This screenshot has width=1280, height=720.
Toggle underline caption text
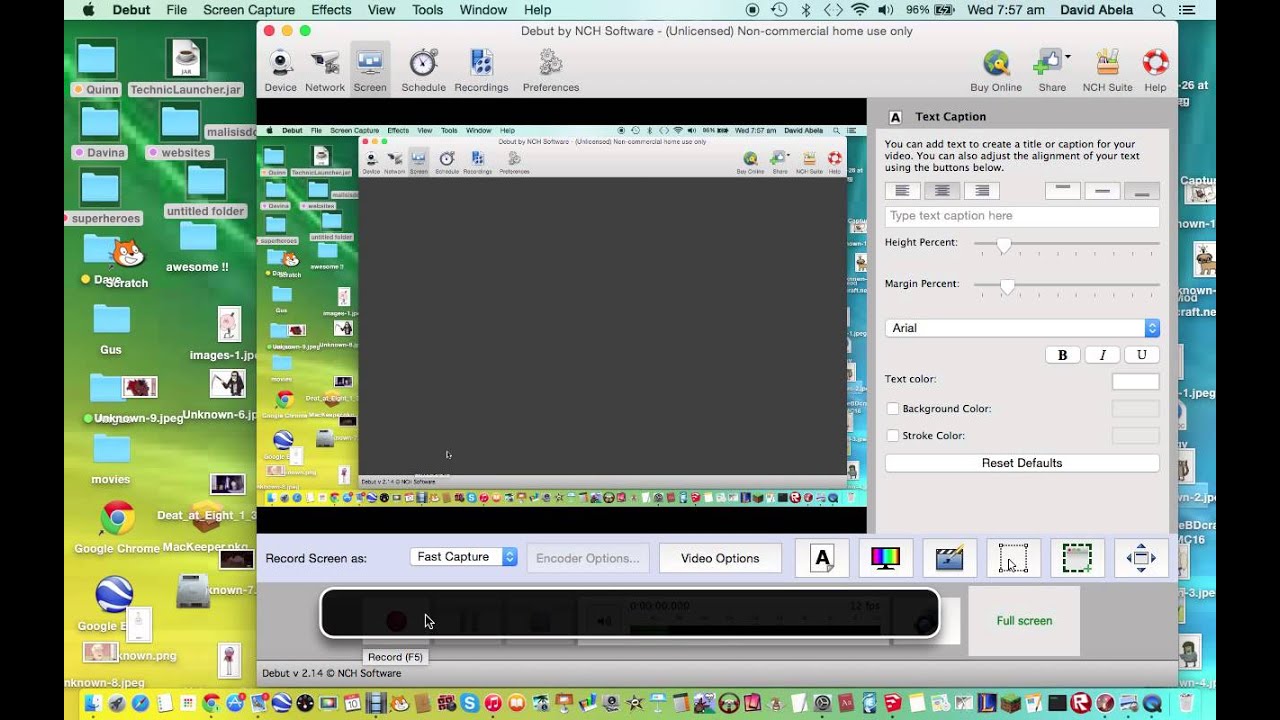pos(1142,355)
